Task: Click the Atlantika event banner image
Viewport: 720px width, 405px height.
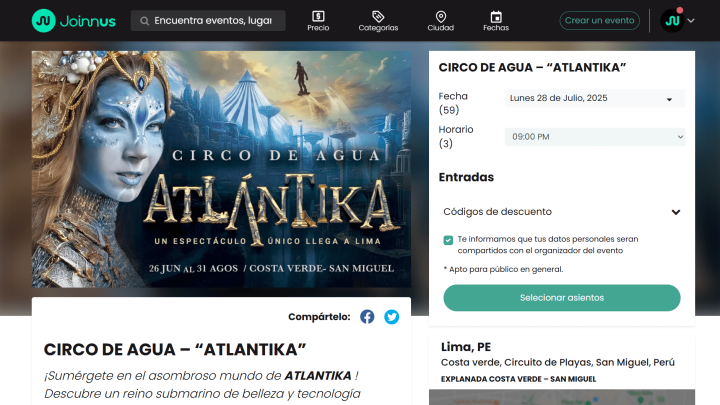Action: [221, 169]
